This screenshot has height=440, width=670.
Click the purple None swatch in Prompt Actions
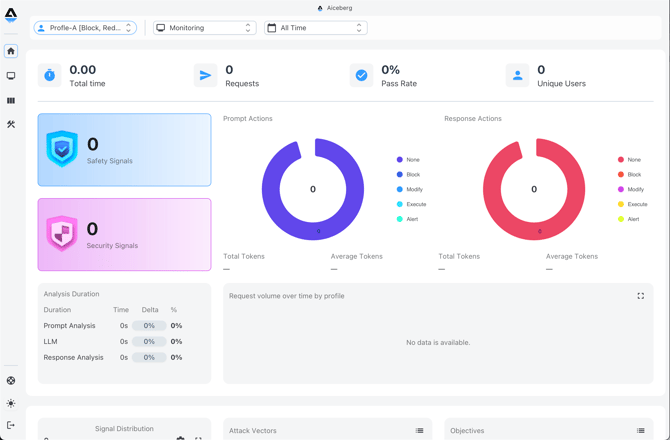click(400, 160)
